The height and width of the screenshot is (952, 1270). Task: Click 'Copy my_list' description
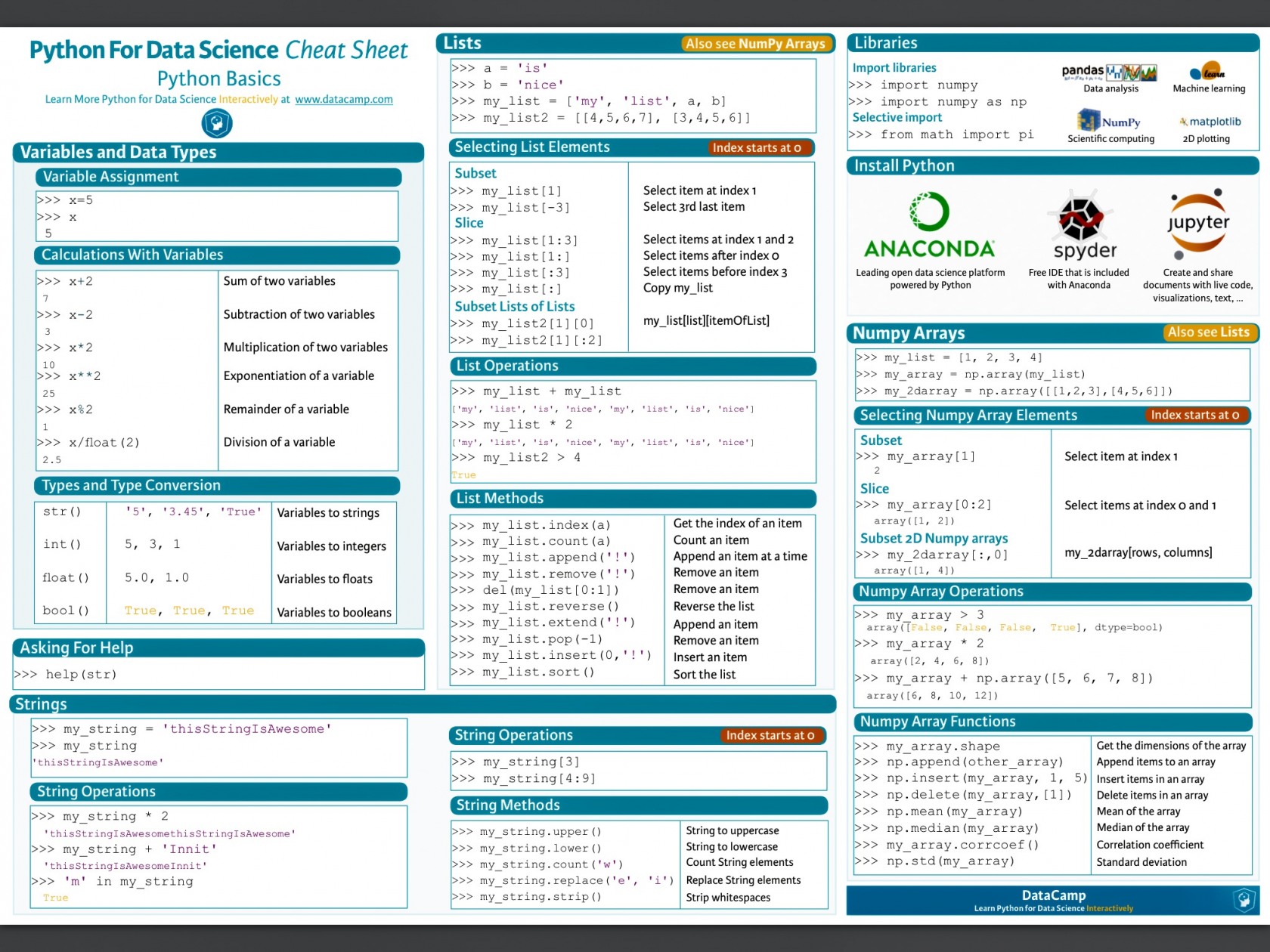pos(677,288)
